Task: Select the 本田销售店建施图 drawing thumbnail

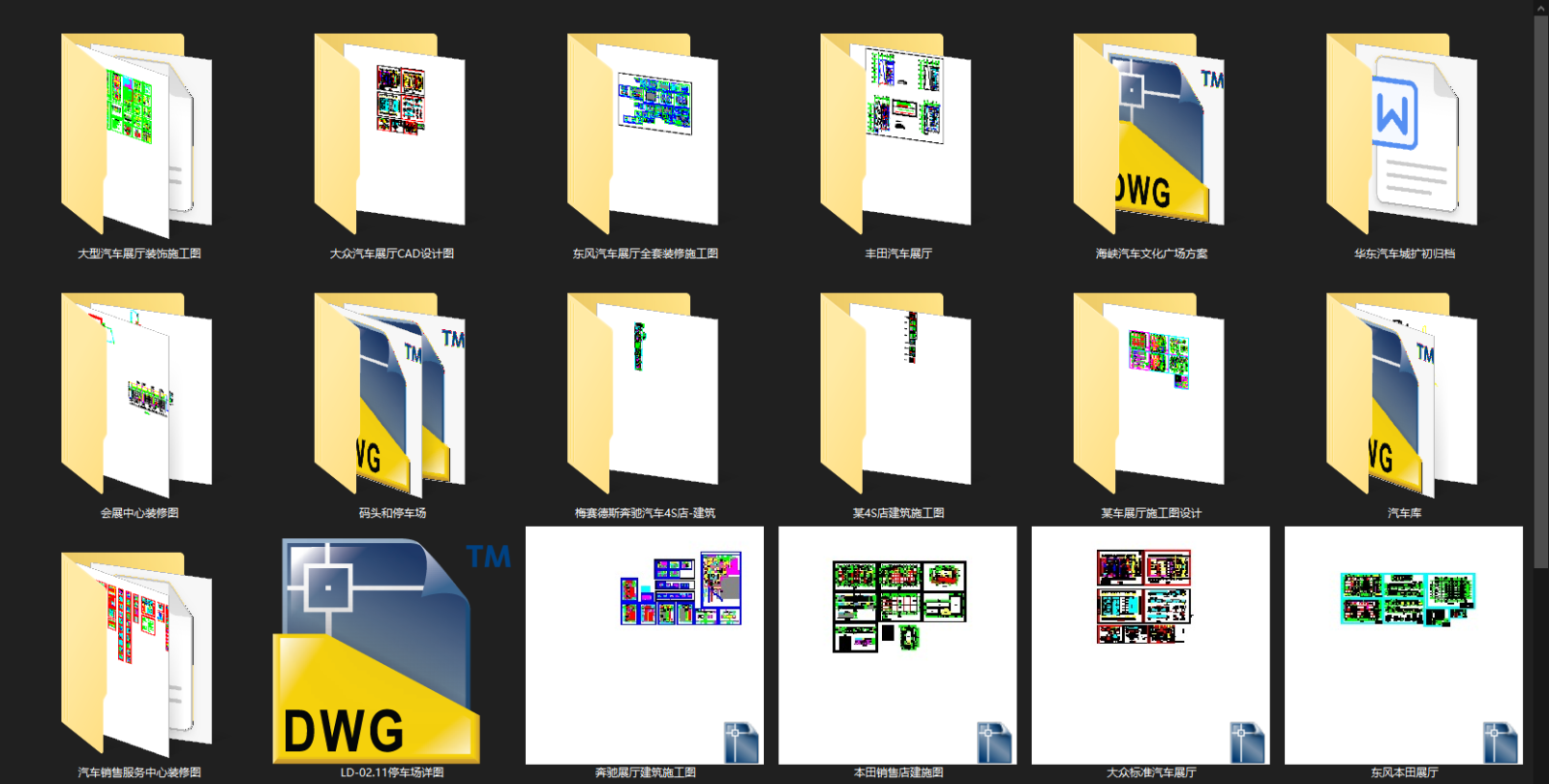Action: coord(897,646)
